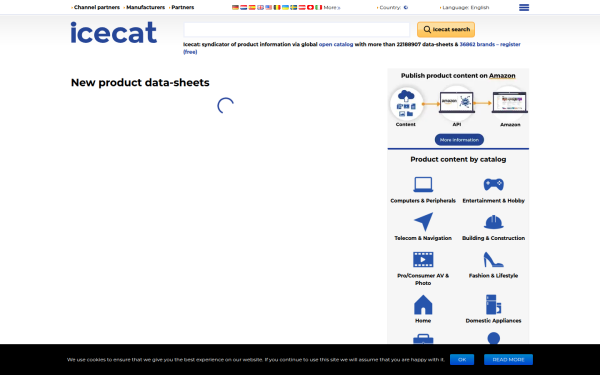Click the Fashion & Lifestyle label
This screenshot has height=375, width=600.
pos(494,276)
